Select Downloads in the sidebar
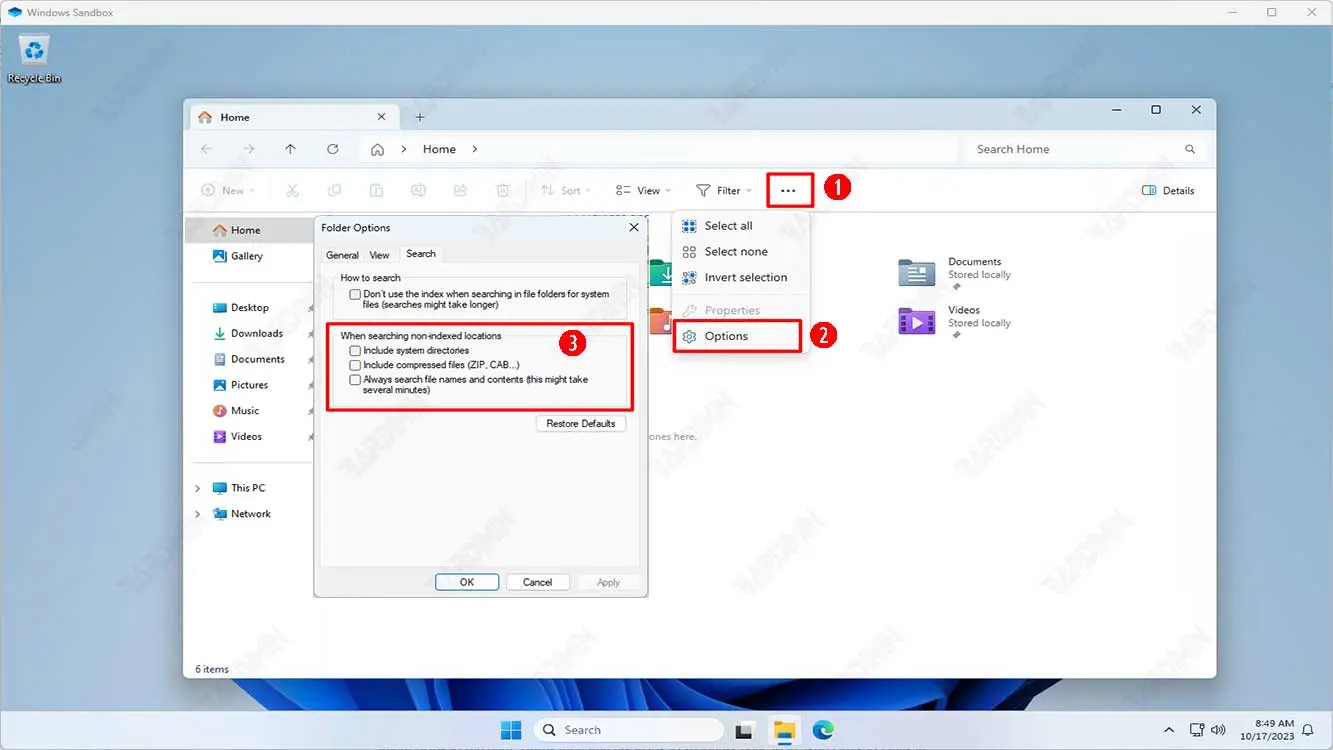Screen dimensions: 1333x750 256,333
